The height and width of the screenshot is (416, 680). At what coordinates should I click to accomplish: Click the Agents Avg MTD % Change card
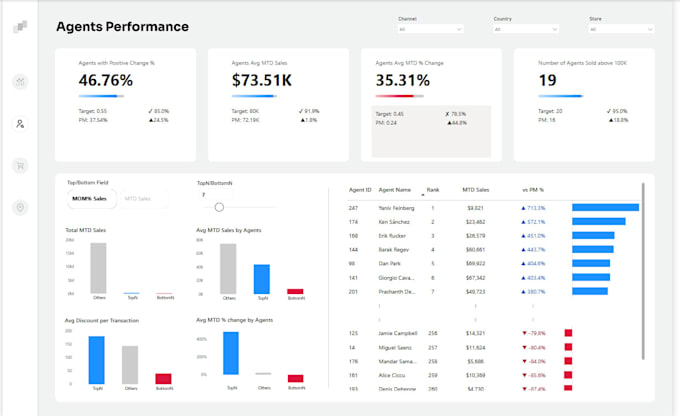pos(431,105)
